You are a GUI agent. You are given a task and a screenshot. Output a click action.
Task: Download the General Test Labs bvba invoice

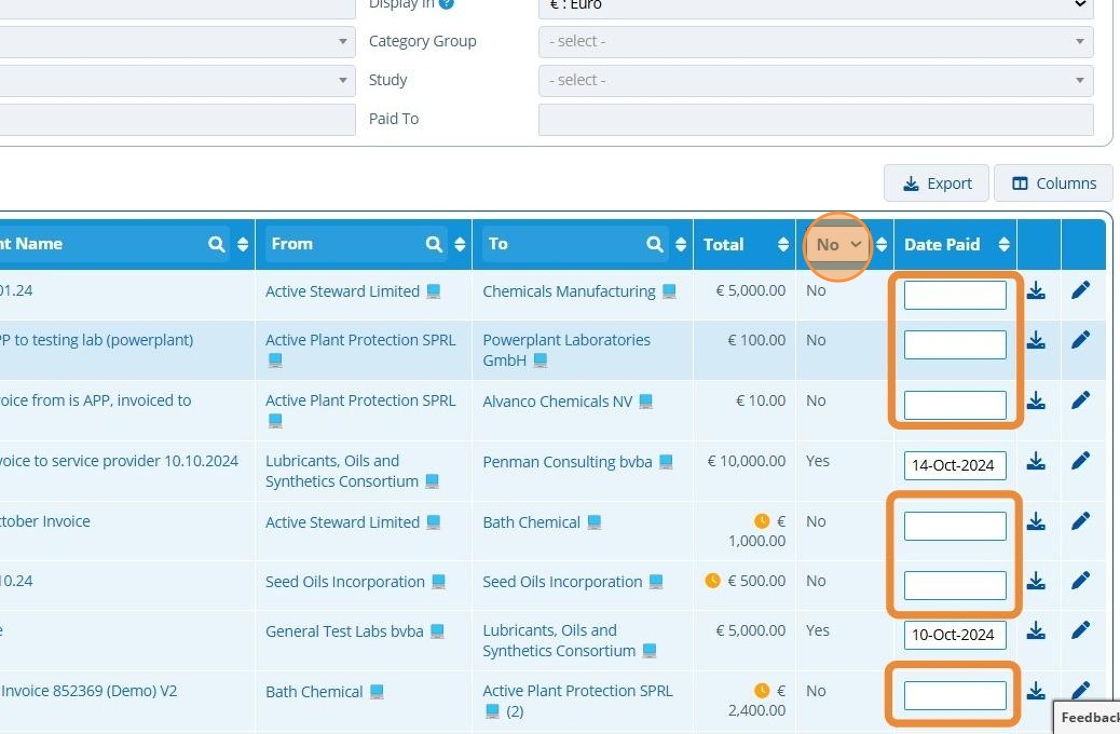click(1036, 630)
